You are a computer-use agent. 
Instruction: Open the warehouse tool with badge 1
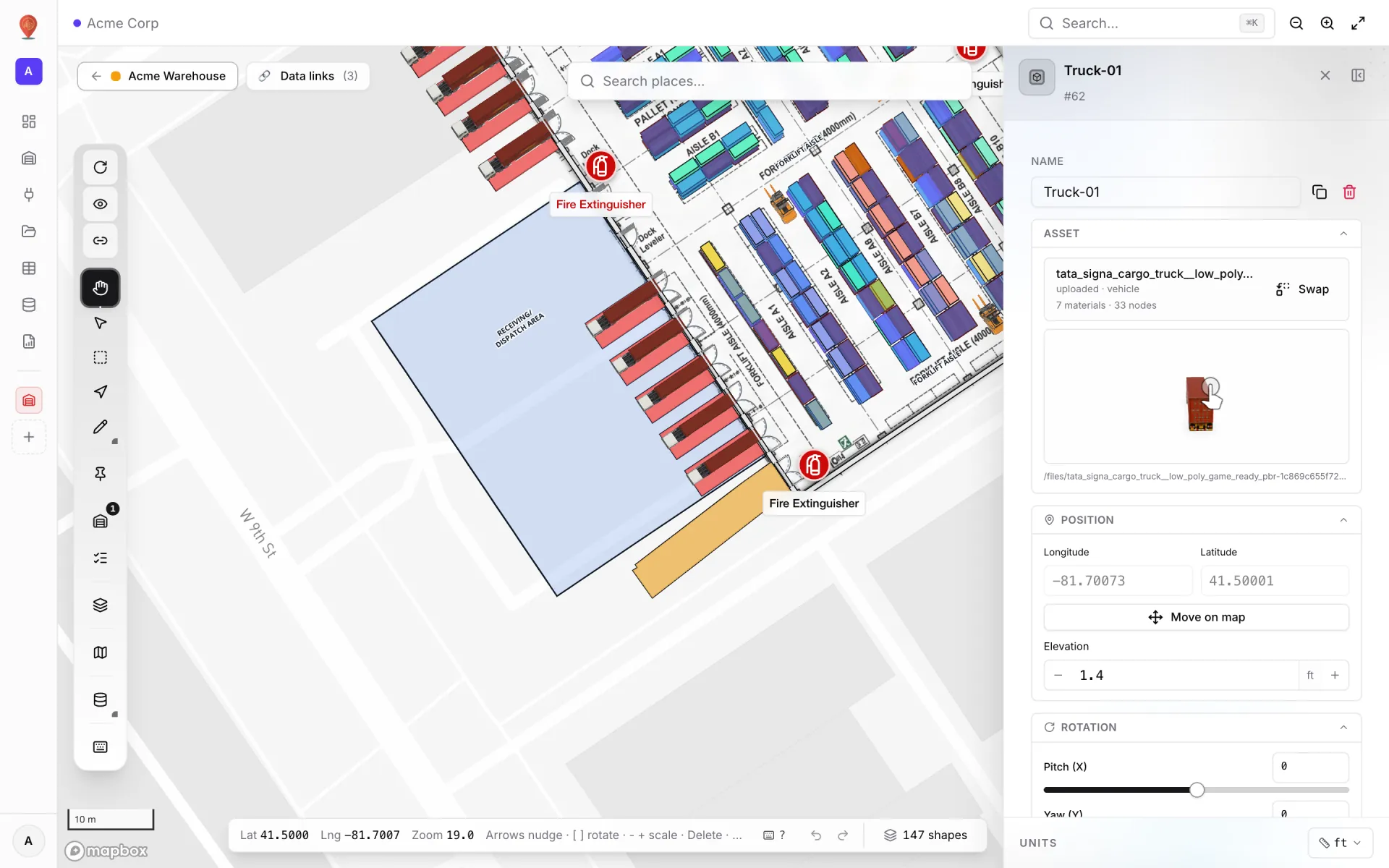(x=101, y=521)
